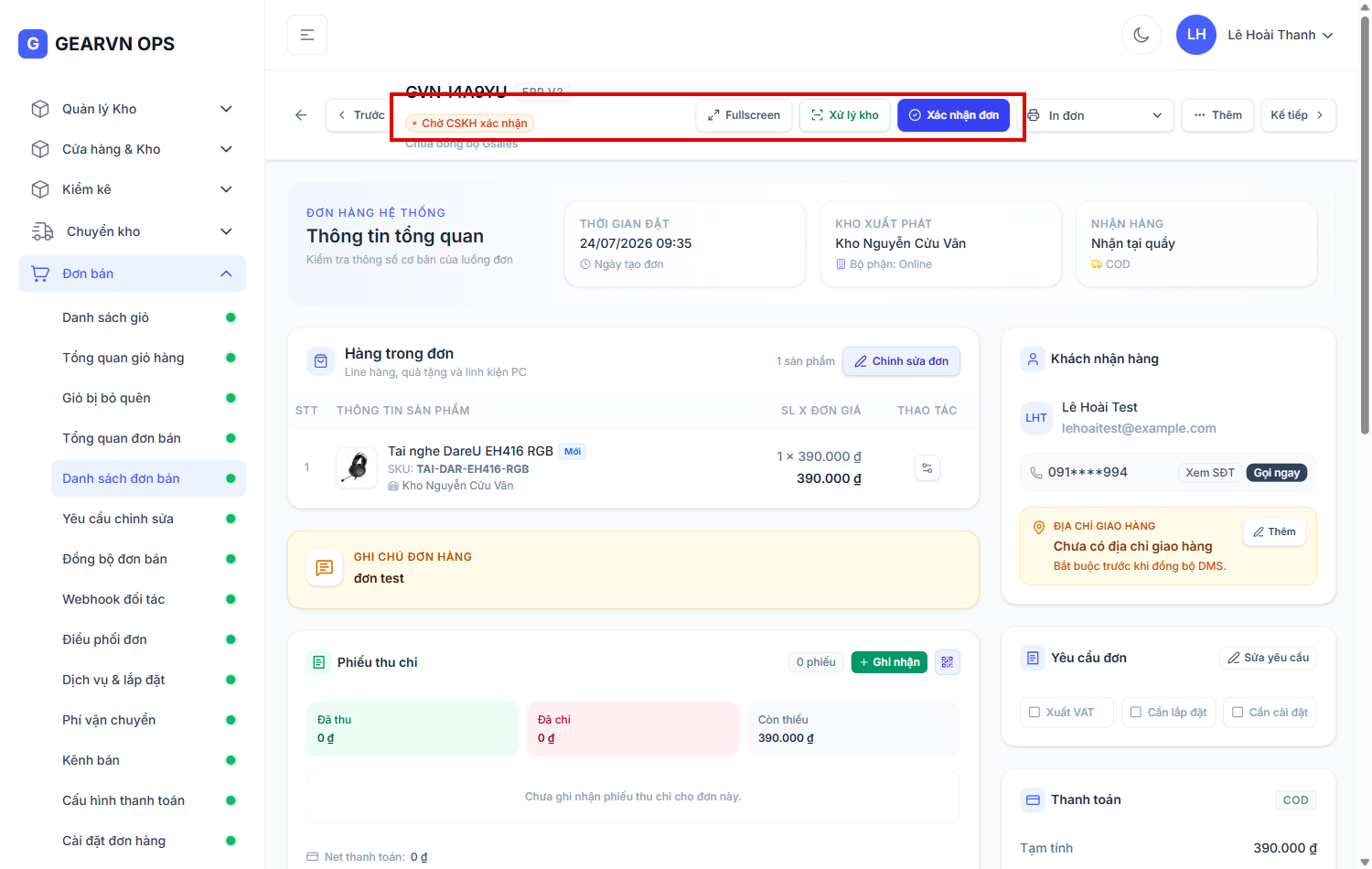Enable the Cần lắp đặt checkbox
This screenshot has width=1372, height=869.
[1135, 712]
